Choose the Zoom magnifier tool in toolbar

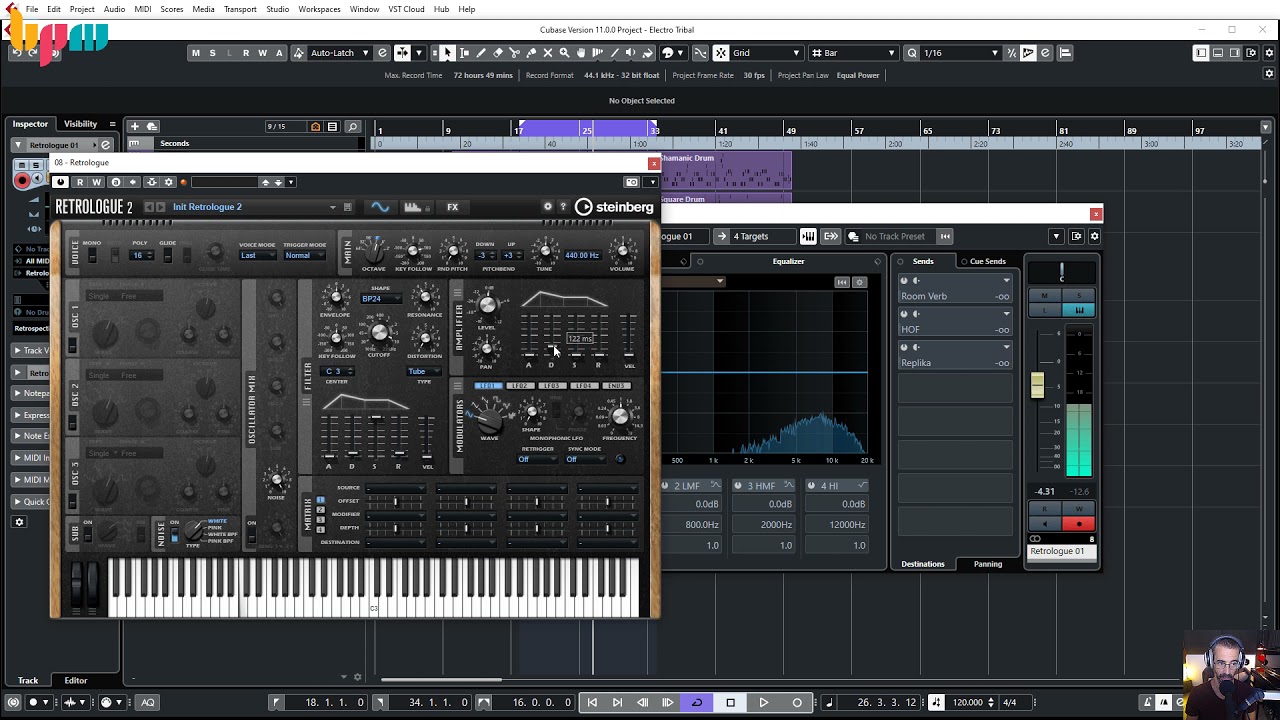(564, 53)
